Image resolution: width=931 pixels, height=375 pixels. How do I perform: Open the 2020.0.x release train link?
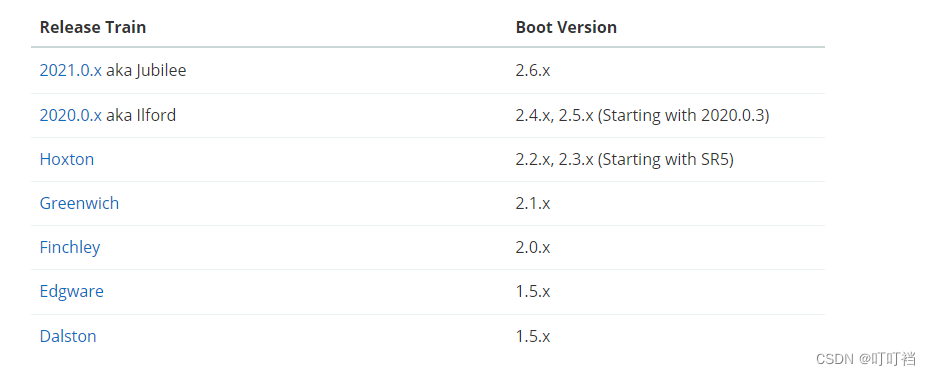tap(71, 115)
